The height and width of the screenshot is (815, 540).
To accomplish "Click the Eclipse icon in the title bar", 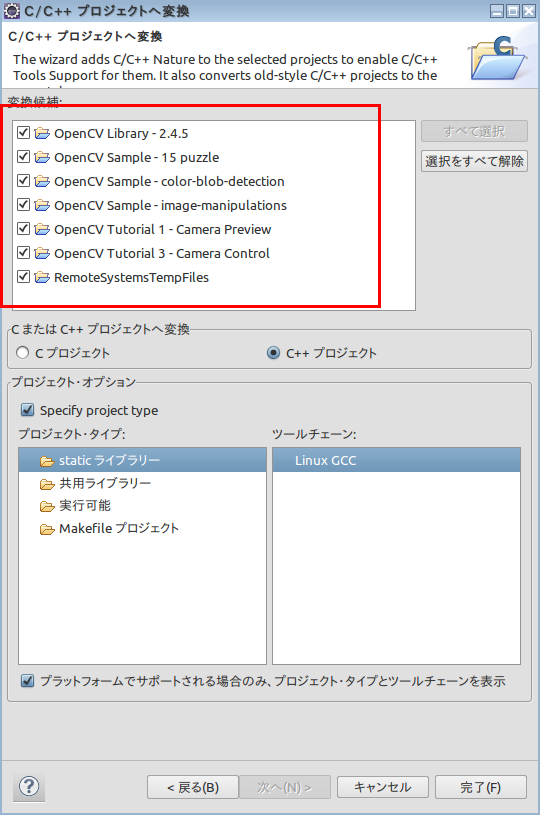I will pyautogui.click(x=11, y=10).
